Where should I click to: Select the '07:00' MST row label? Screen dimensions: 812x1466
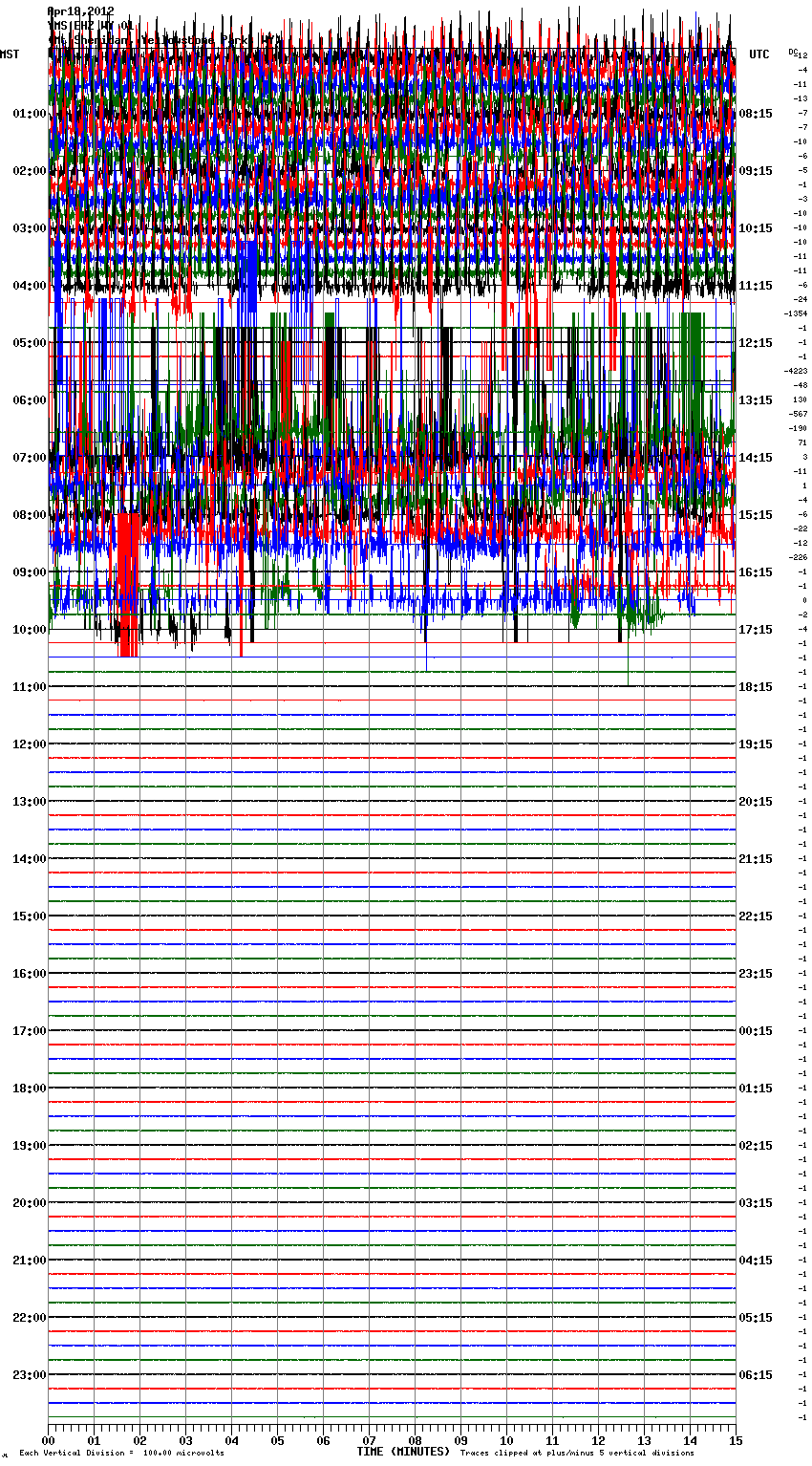tap(30, 458)
